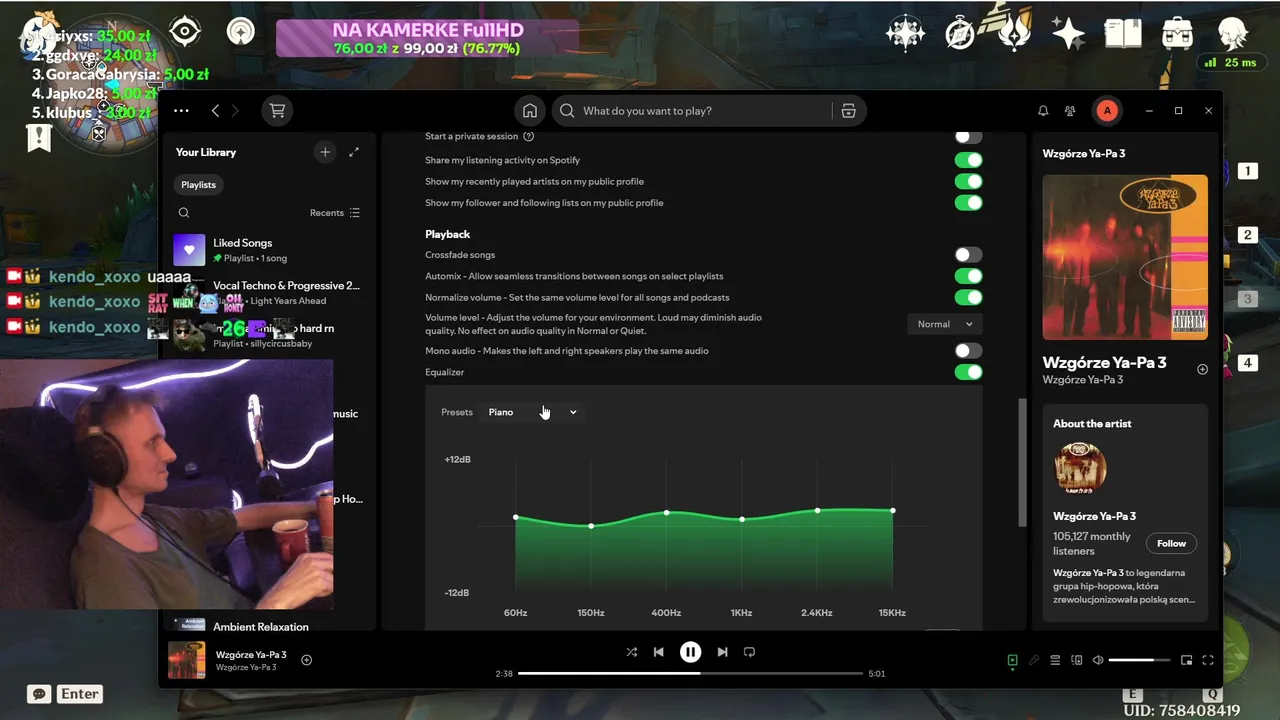The image size is (1280, 720).
Task: Click the 60Hz equalizer point
Action: coord(516,517)
